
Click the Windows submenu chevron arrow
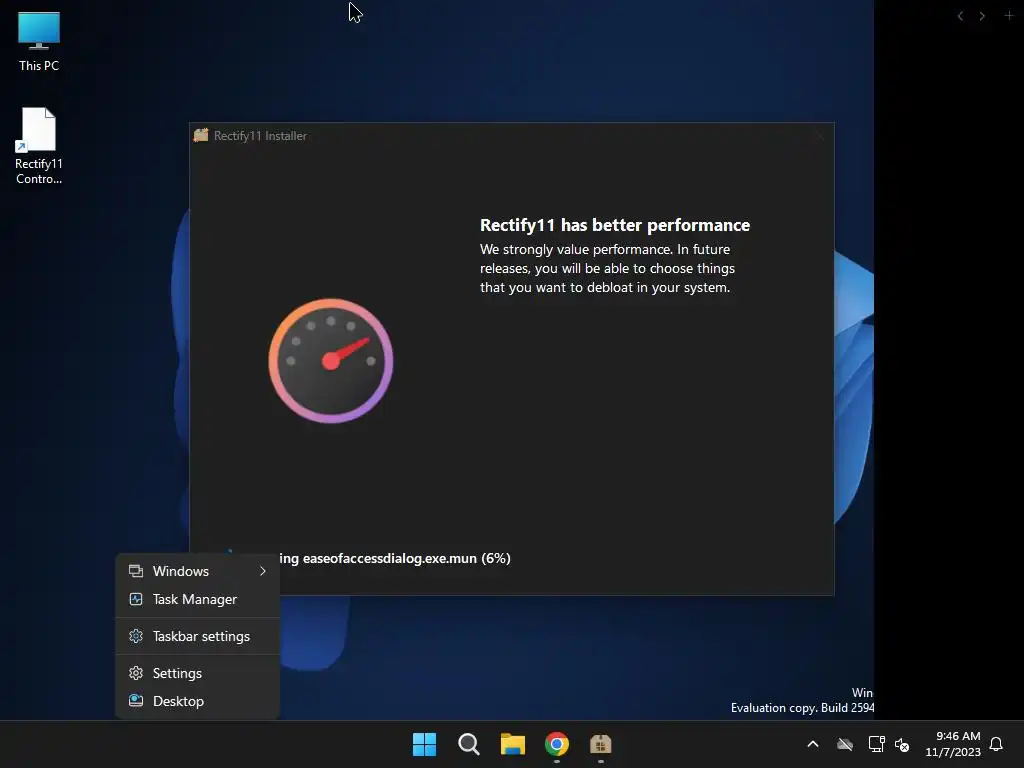pyautogui.click(x=263, y=571)
